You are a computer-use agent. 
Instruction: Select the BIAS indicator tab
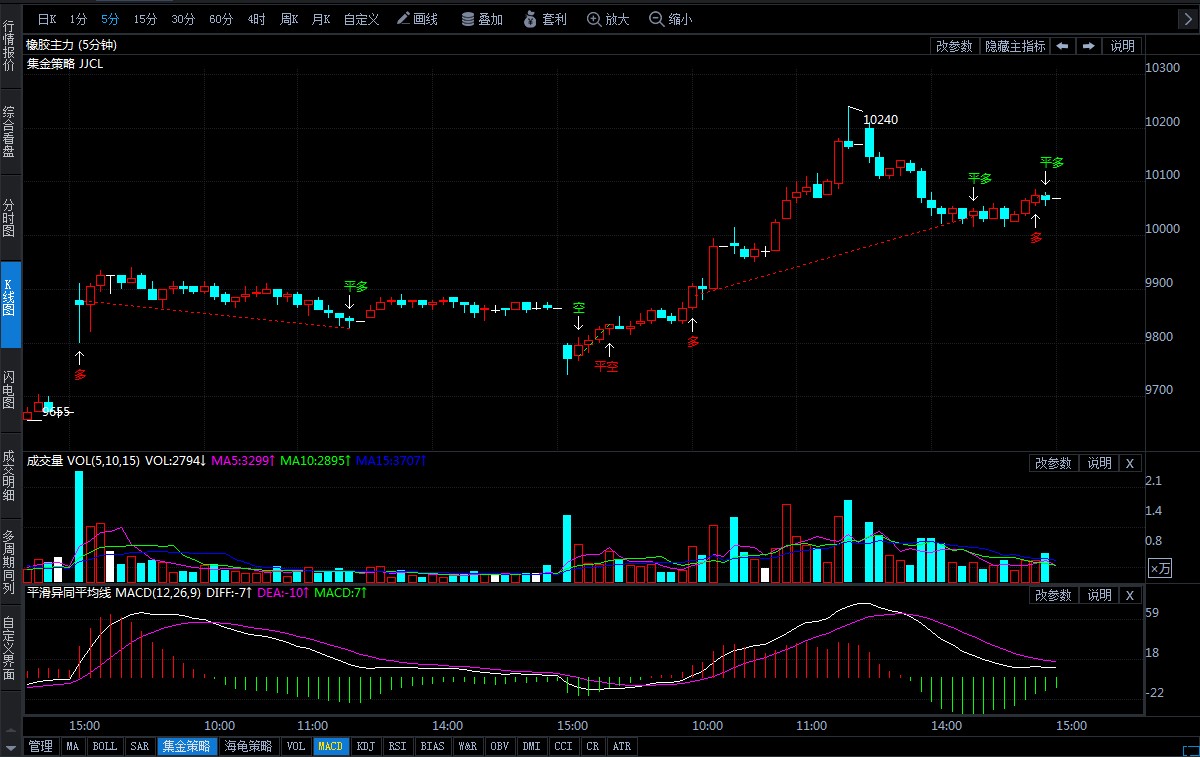433,746
